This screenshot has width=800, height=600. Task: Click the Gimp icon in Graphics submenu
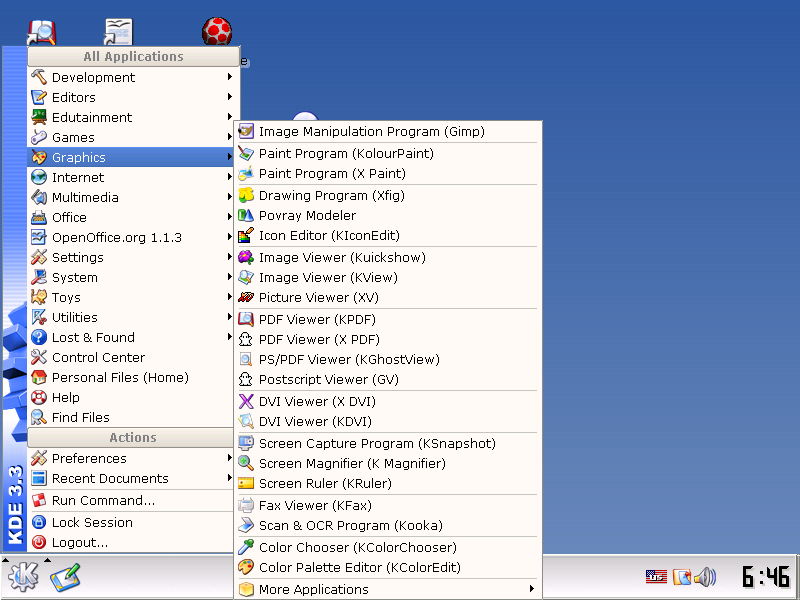(246, 132)
